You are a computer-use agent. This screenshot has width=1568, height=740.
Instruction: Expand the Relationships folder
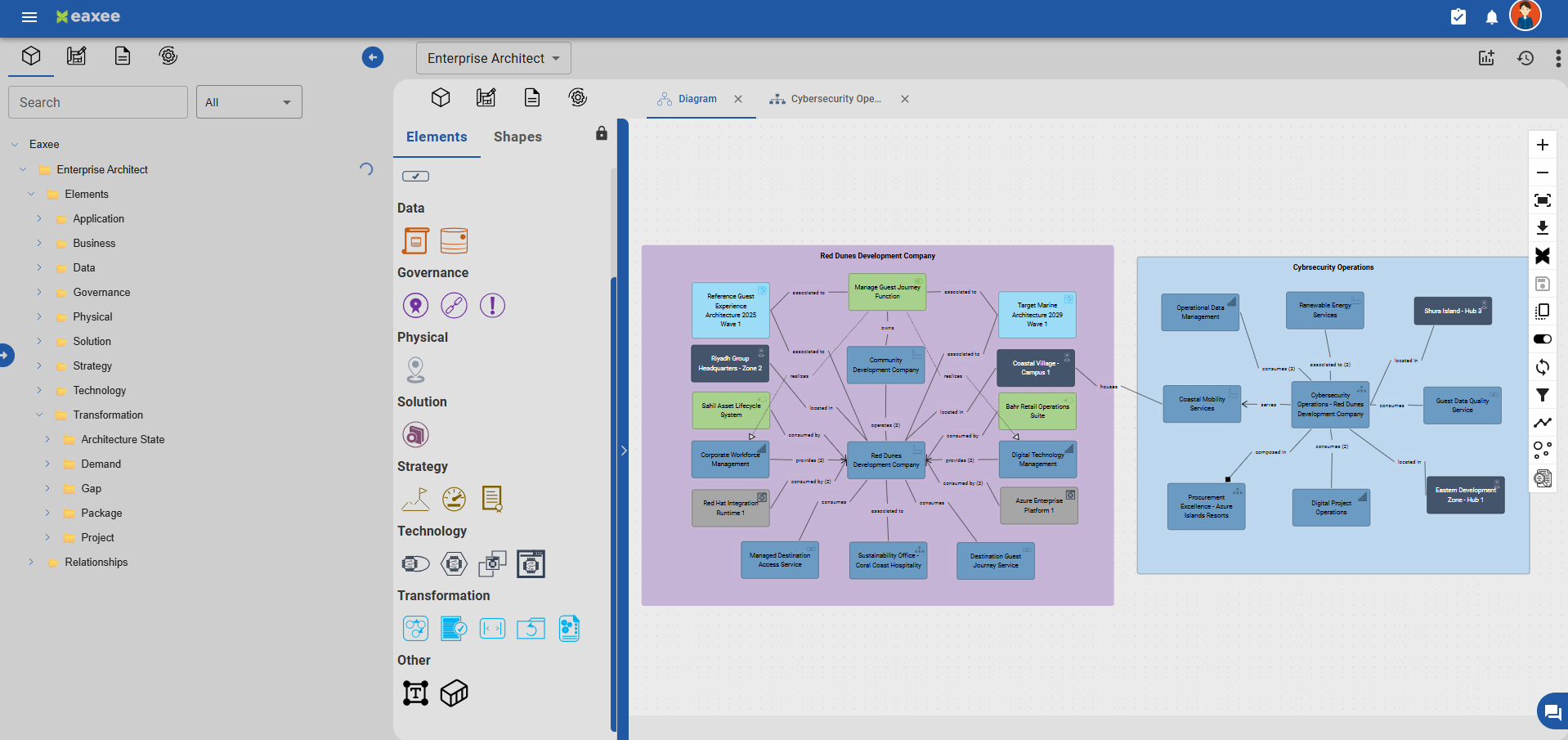click(x=31, y=563)
